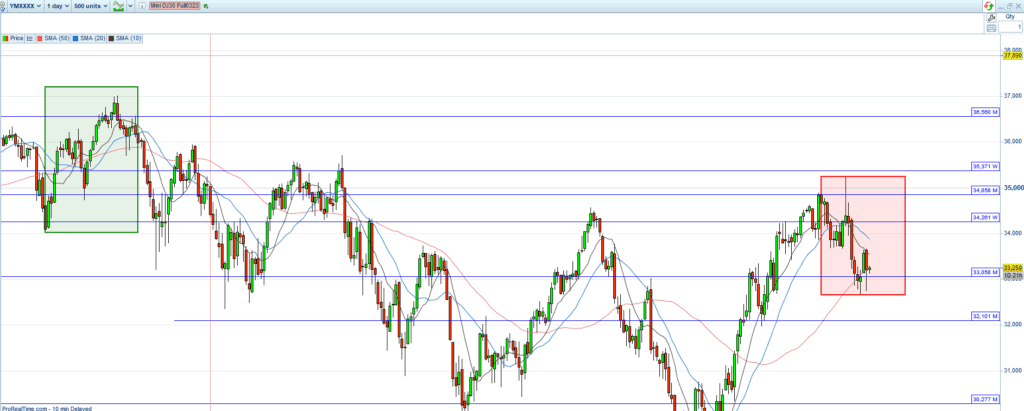Click the red-green refresh arrows icon
The image size is (1024, 411).
pyautogui.click(x=988, y=6)
